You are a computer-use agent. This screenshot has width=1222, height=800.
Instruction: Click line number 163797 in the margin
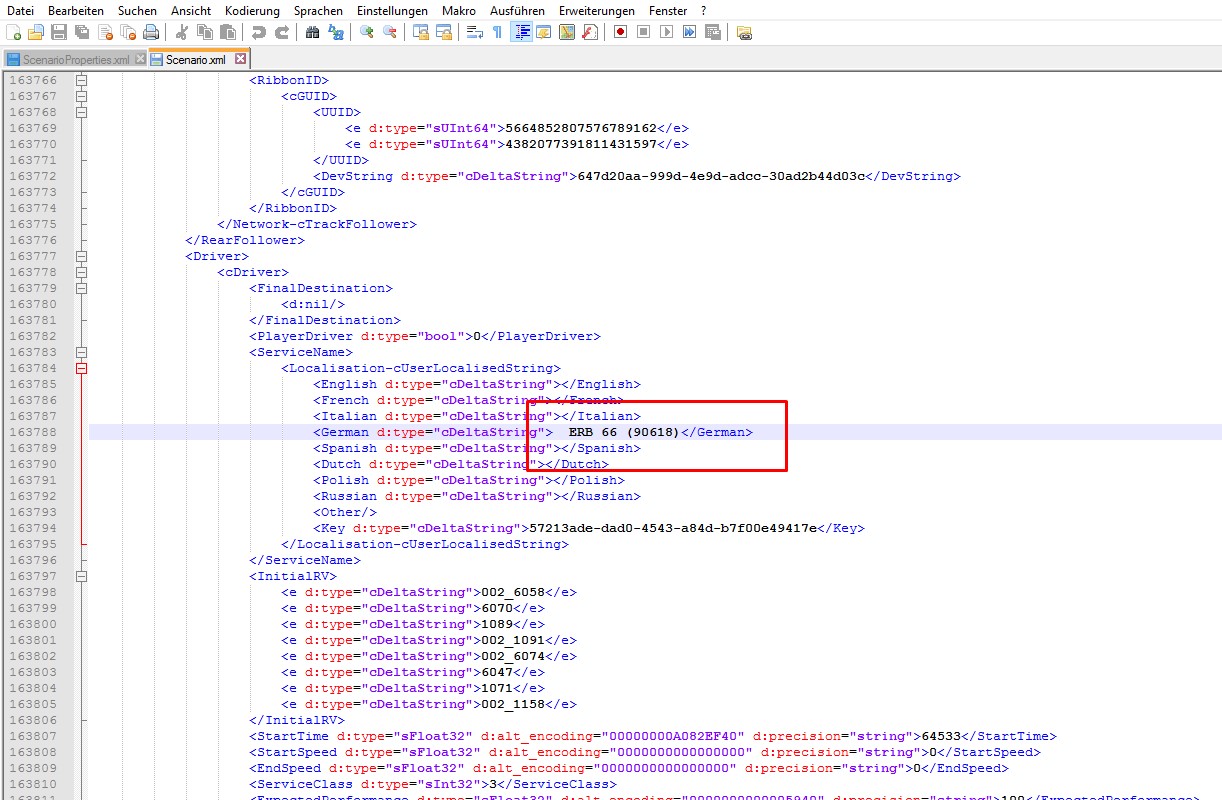coord(33,576)
